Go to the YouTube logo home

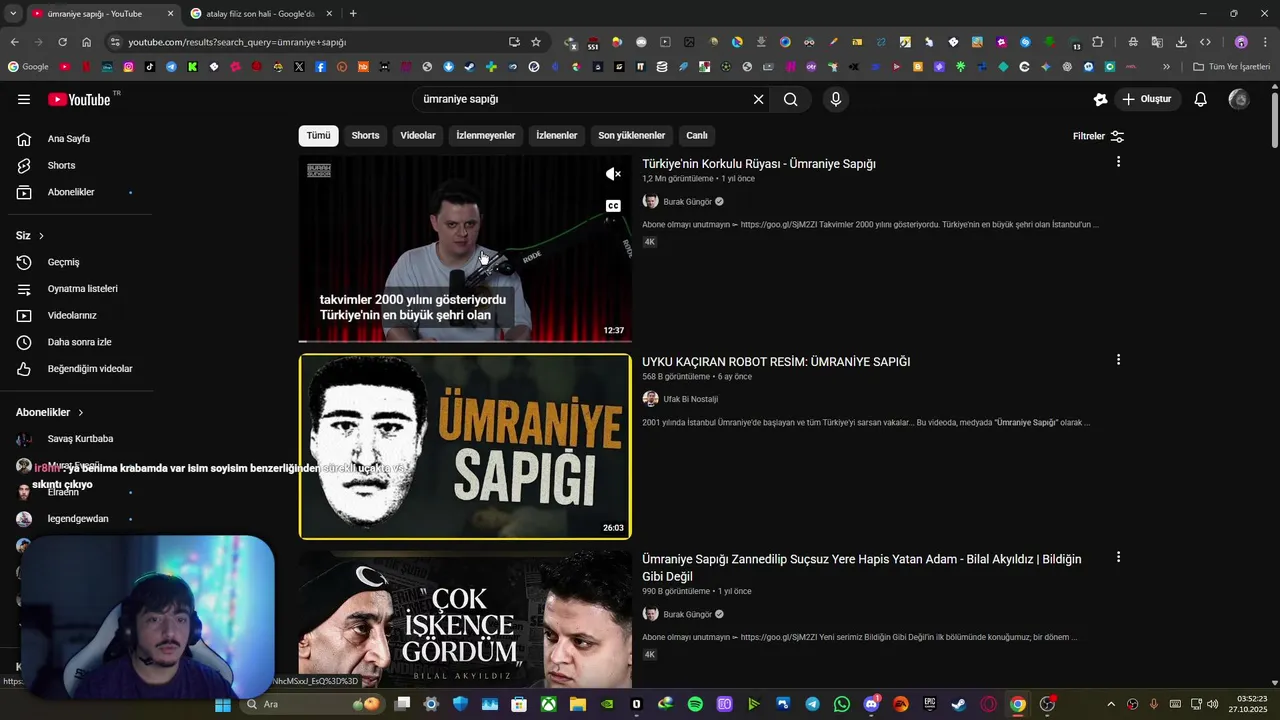click(x=79, y=99)
